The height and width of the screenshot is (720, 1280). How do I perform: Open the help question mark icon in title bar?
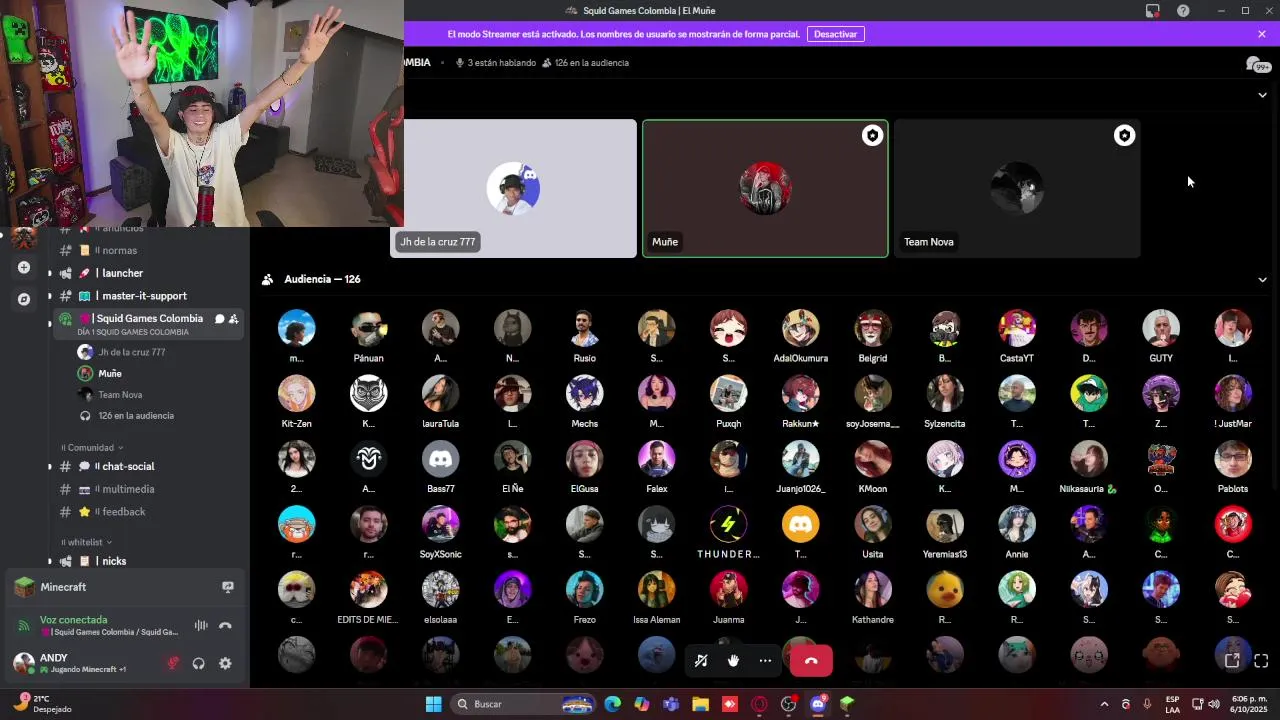(1183, 10)
